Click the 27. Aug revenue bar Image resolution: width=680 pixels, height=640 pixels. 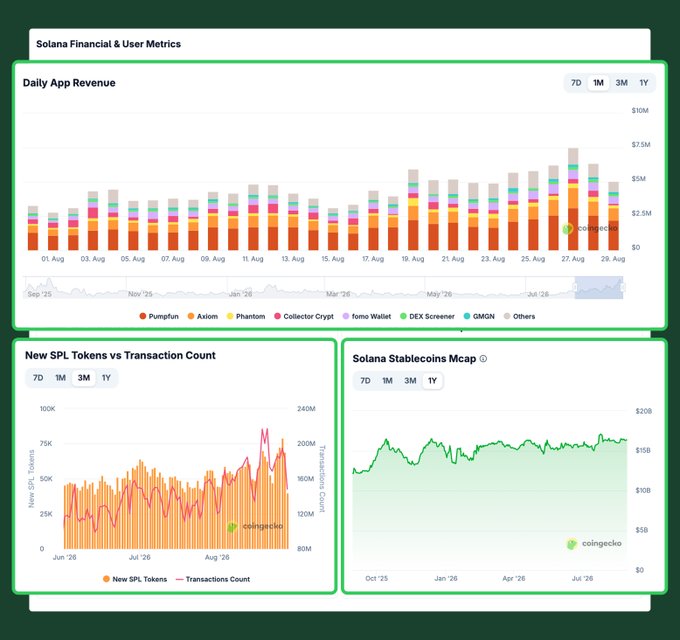pyautogui.click(x=573, y=199)
